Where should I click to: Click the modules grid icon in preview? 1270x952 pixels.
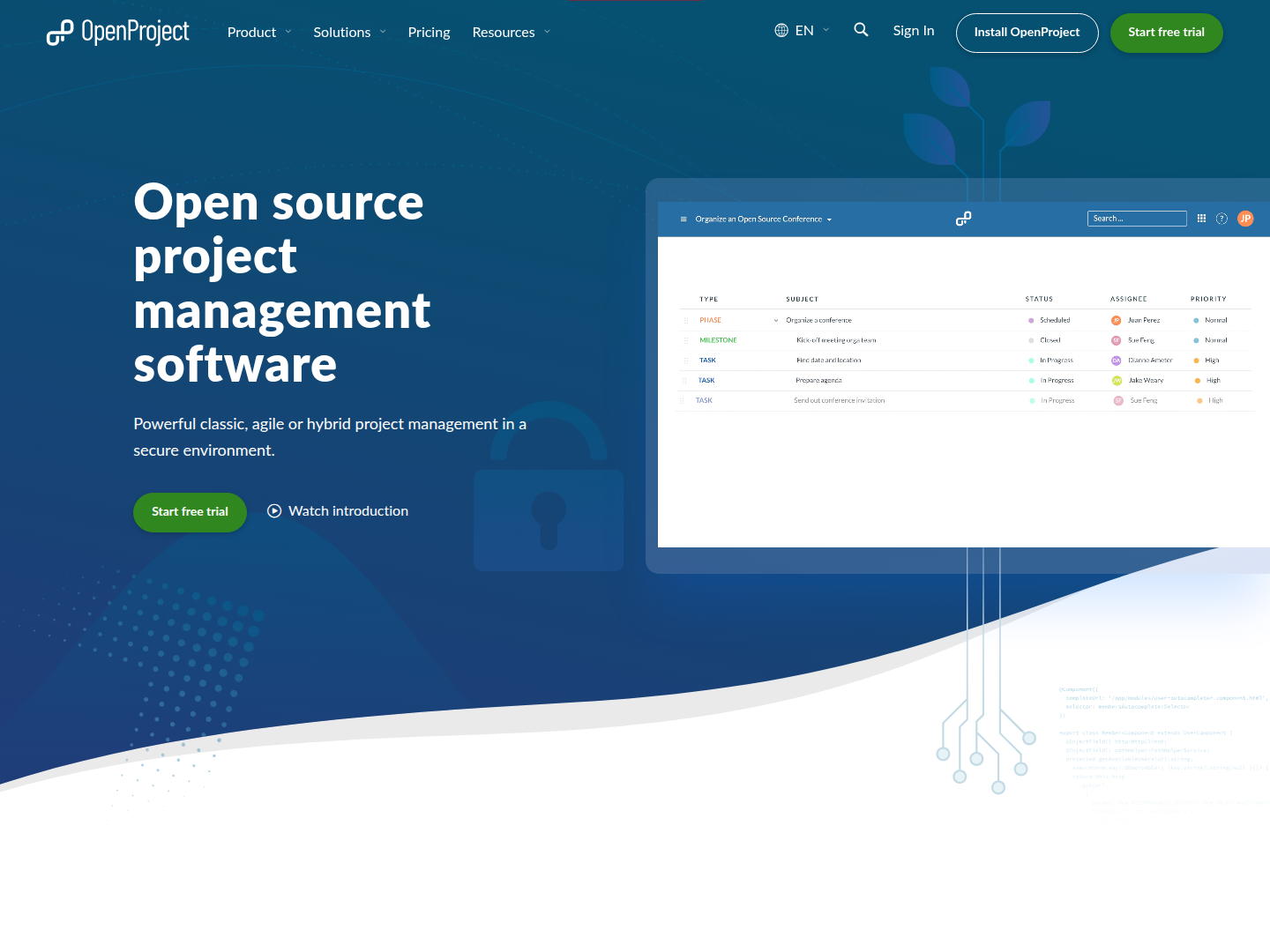point(1201,219)
